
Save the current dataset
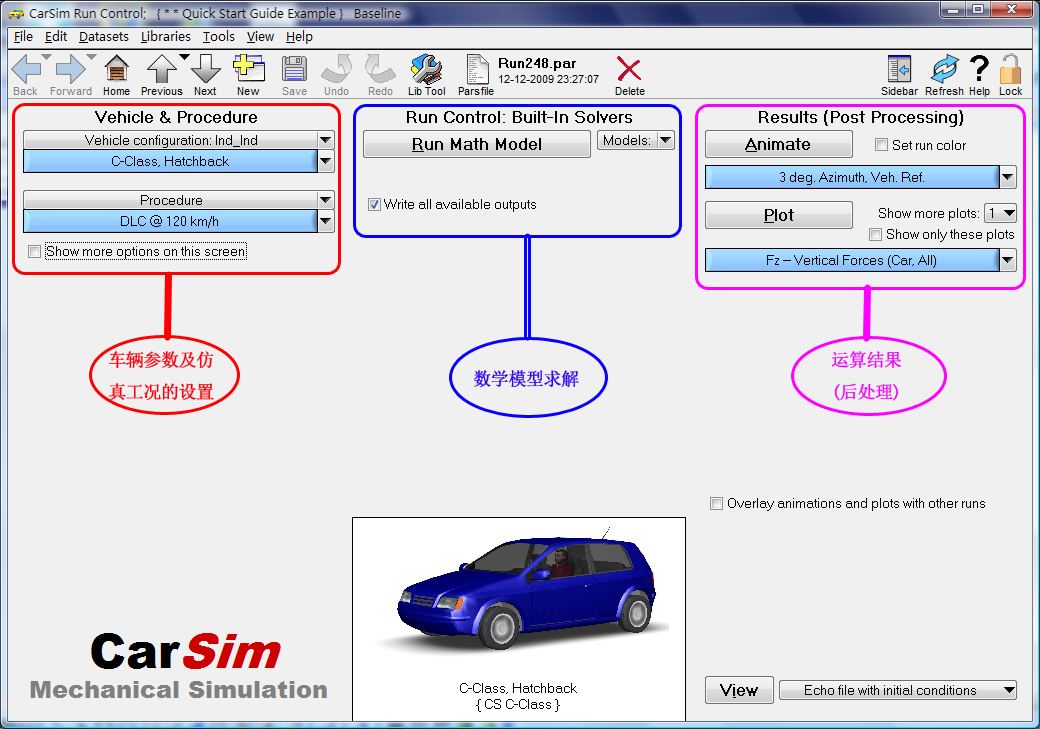(x=294, y=67)
